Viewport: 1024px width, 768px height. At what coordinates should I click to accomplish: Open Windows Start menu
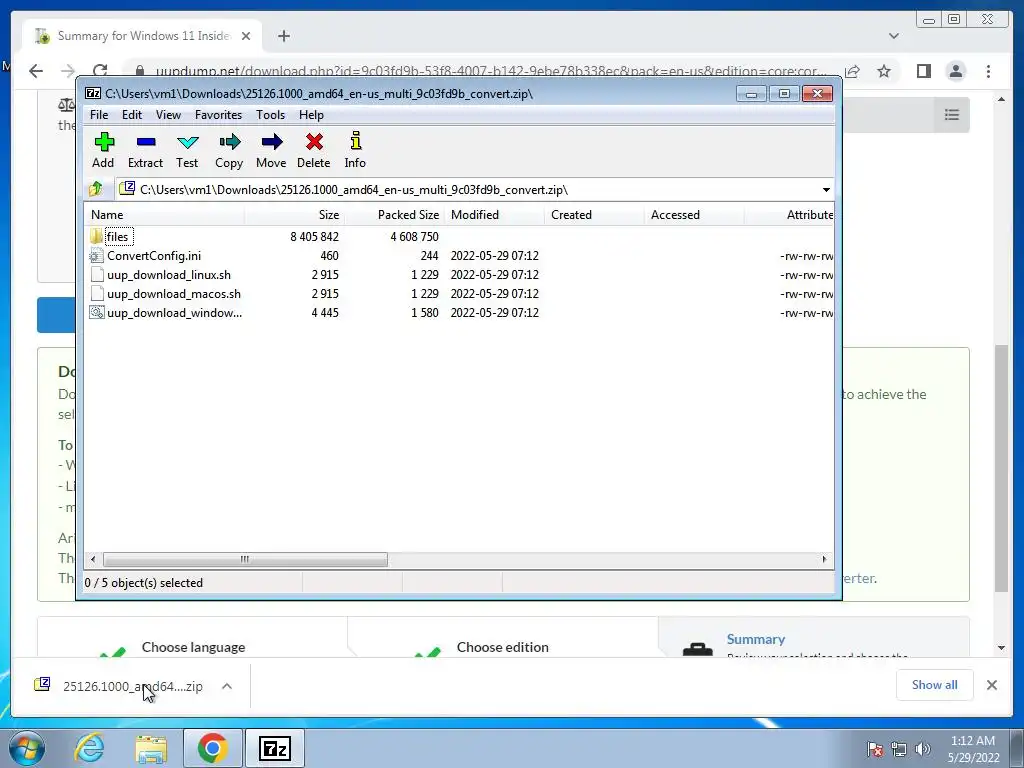click(x=27, y=748)
